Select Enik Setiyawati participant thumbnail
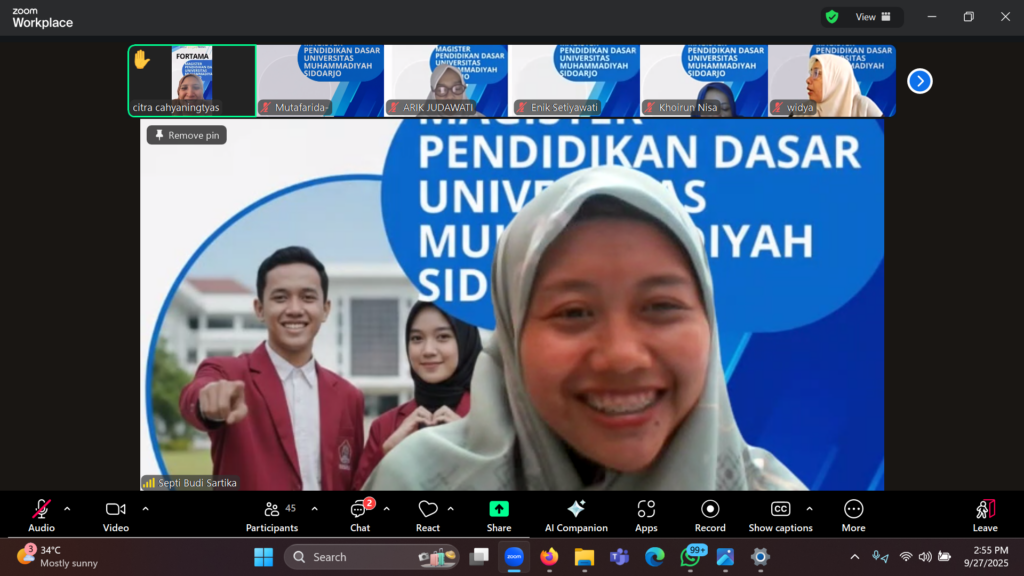This screenshot has height=576, width=1024. pyautogui.click(x=575, y=81)
